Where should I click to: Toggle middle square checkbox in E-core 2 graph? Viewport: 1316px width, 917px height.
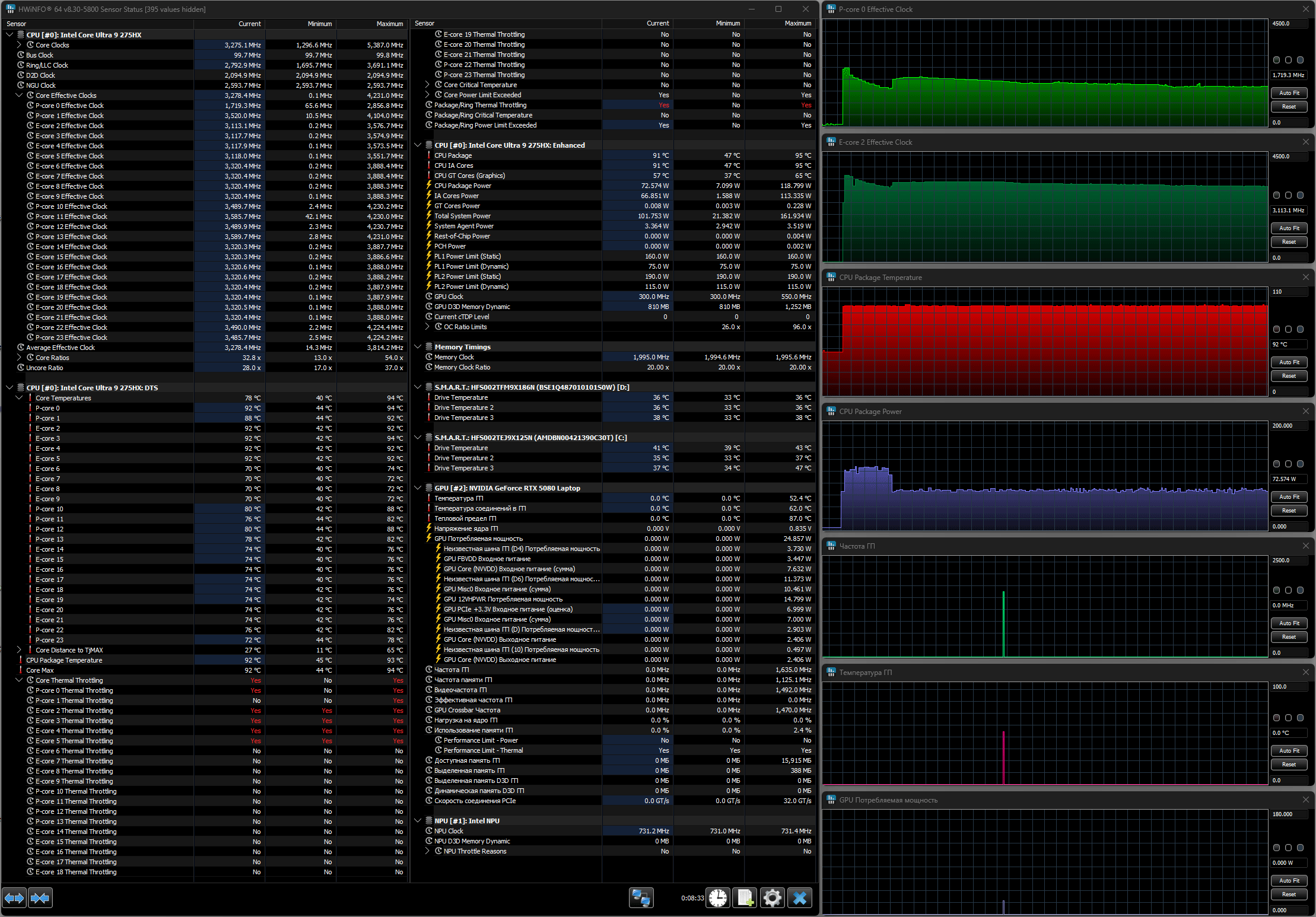[1288, 195]
